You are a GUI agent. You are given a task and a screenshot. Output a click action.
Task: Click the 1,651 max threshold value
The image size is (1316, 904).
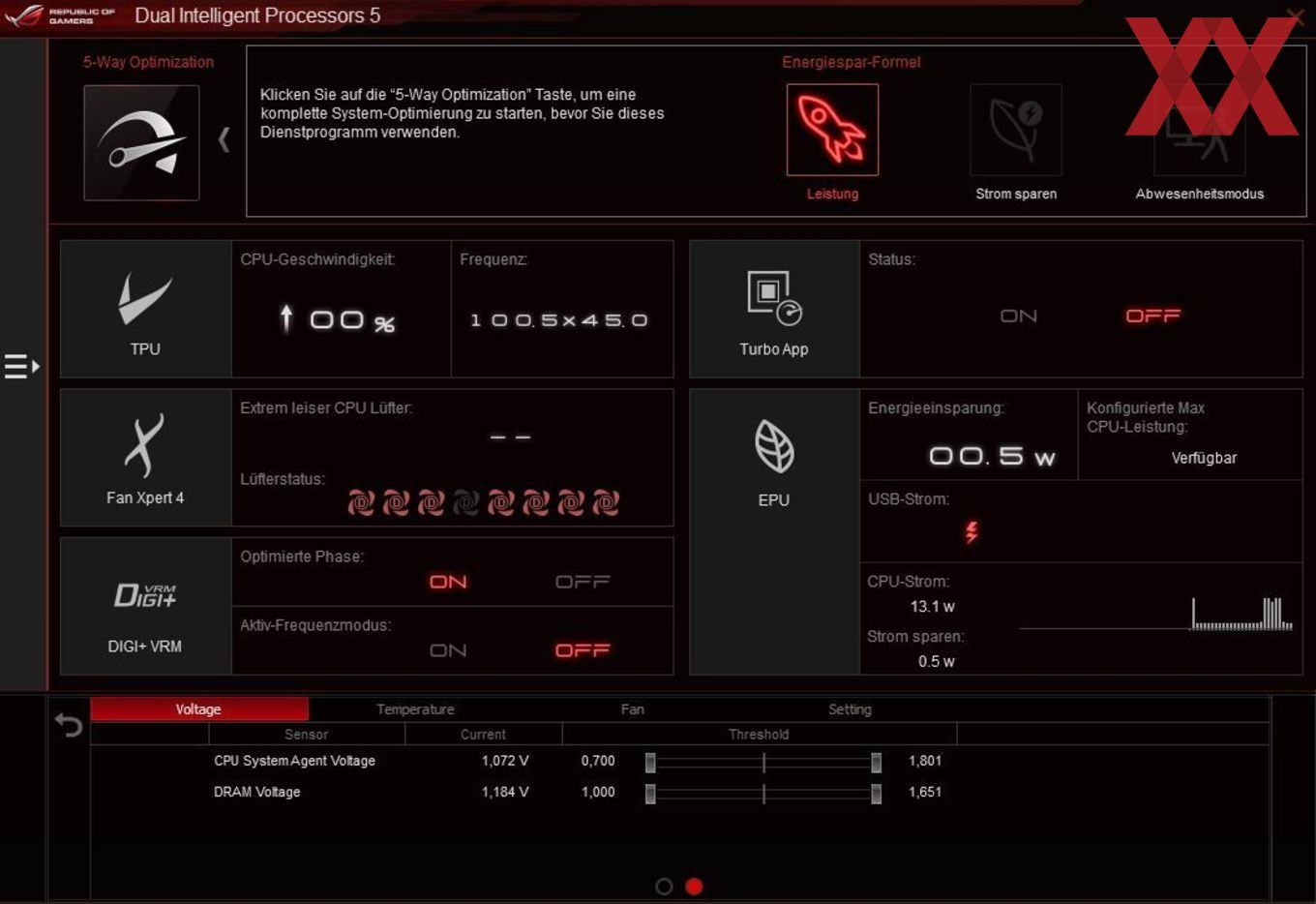click(x=925, y=792)
